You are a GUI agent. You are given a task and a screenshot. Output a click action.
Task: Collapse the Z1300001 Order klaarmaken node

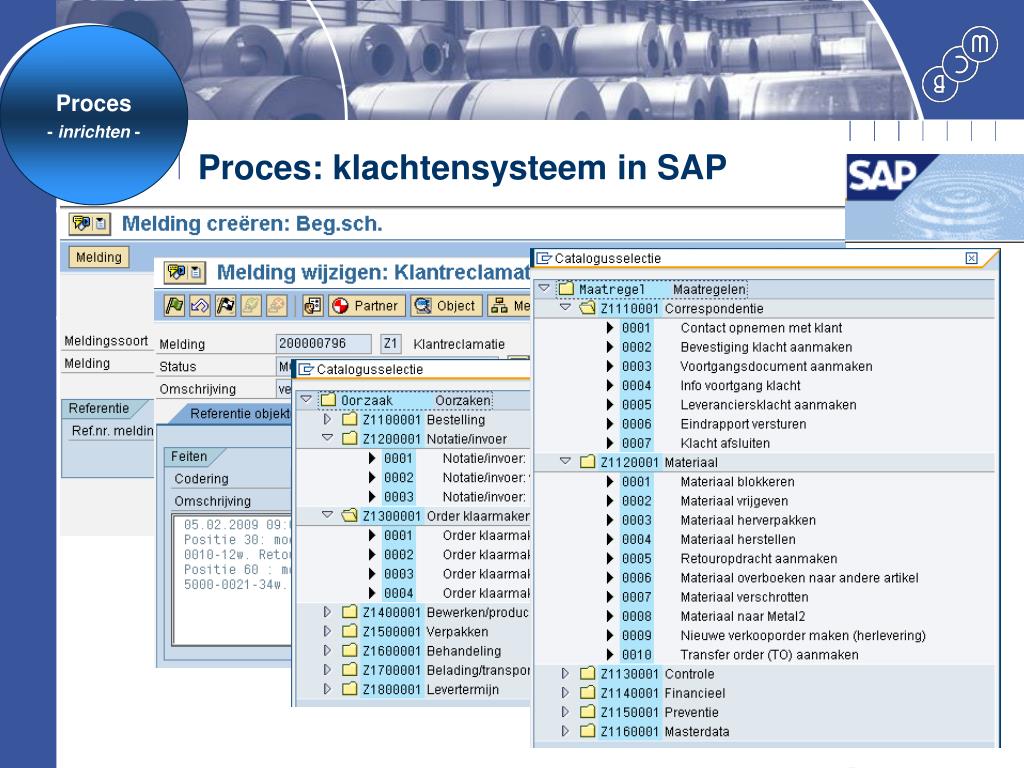pyautogui.click(x=328, y=515)
